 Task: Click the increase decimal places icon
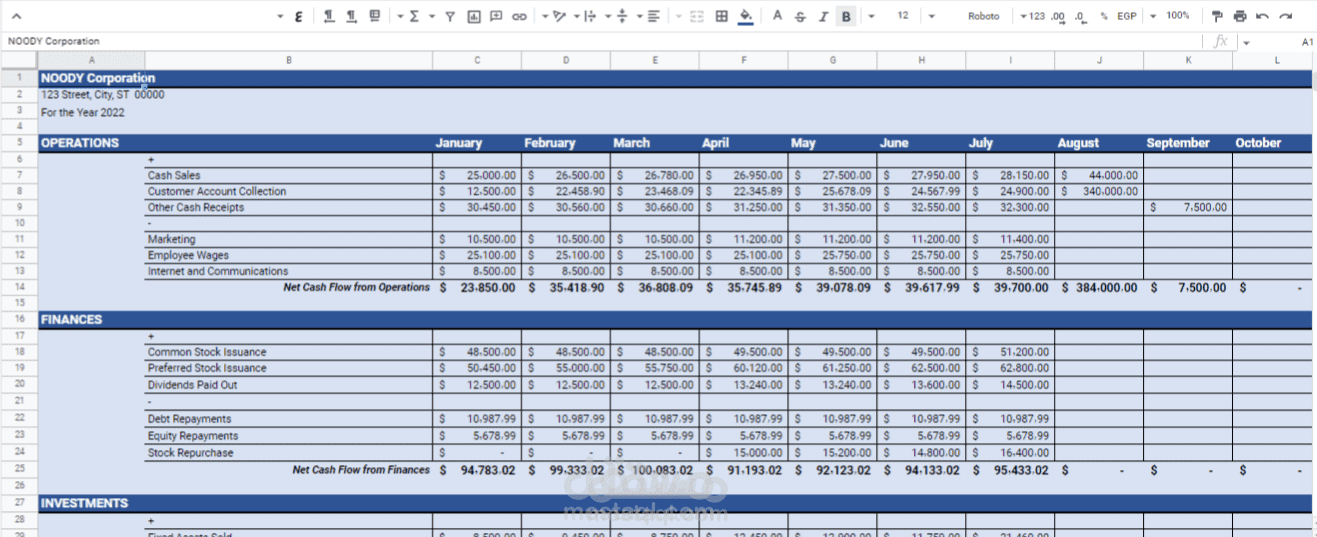[1058, 16]
